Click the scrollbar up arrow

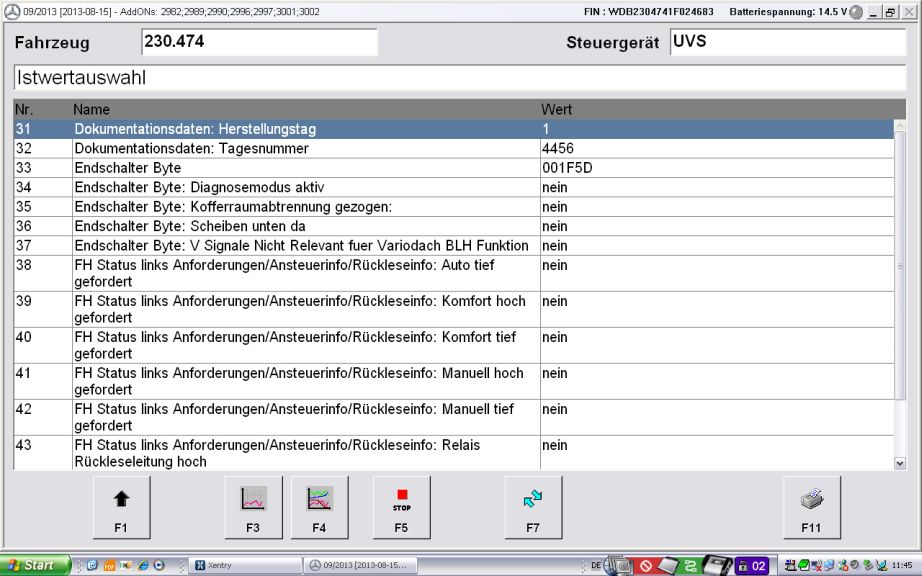tap(900, 125)
